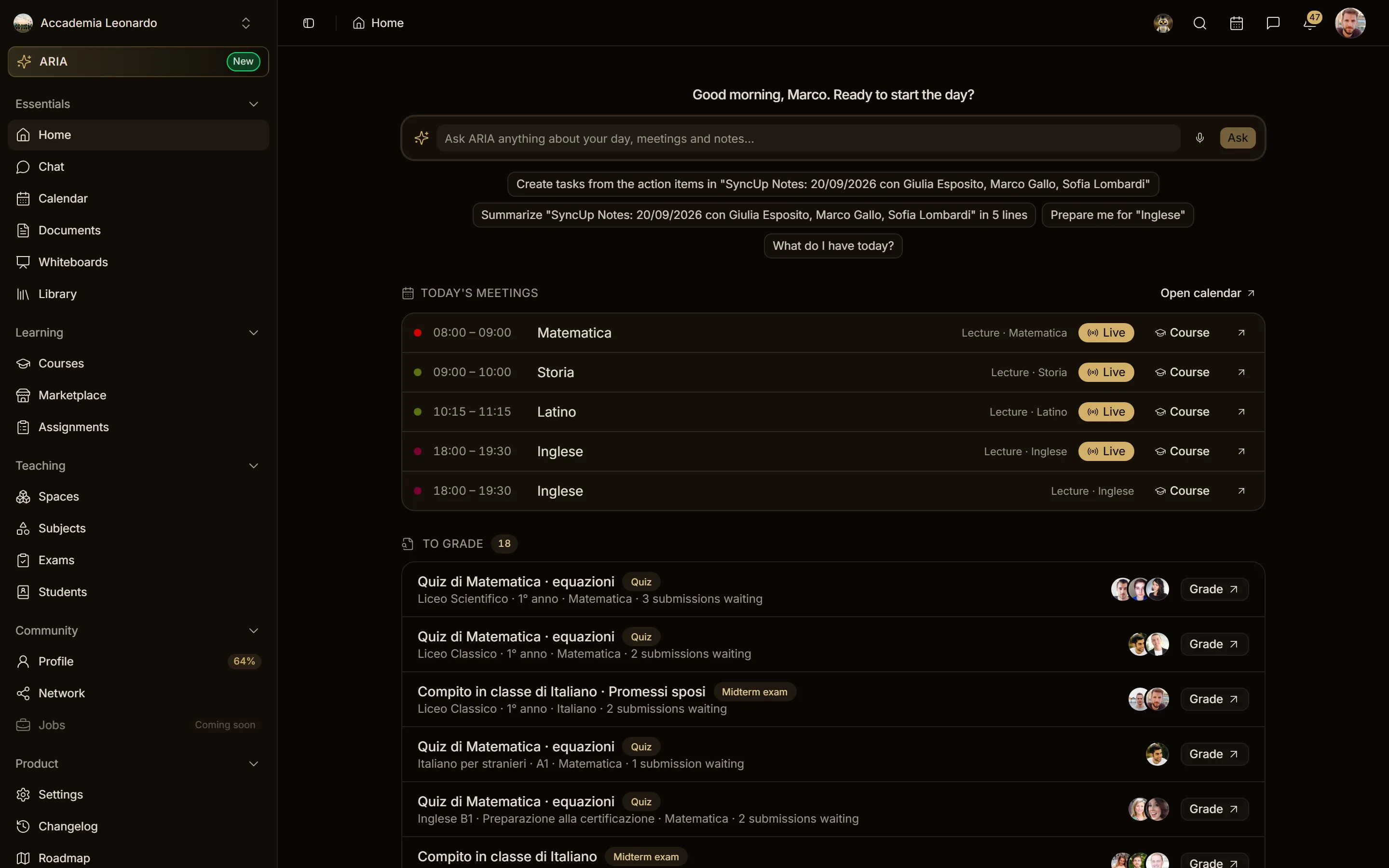Image resolution: width=1389 pixels, height=868 pixels.
Task: Activate the microphone voice input icon
Action: point(1199,138)
